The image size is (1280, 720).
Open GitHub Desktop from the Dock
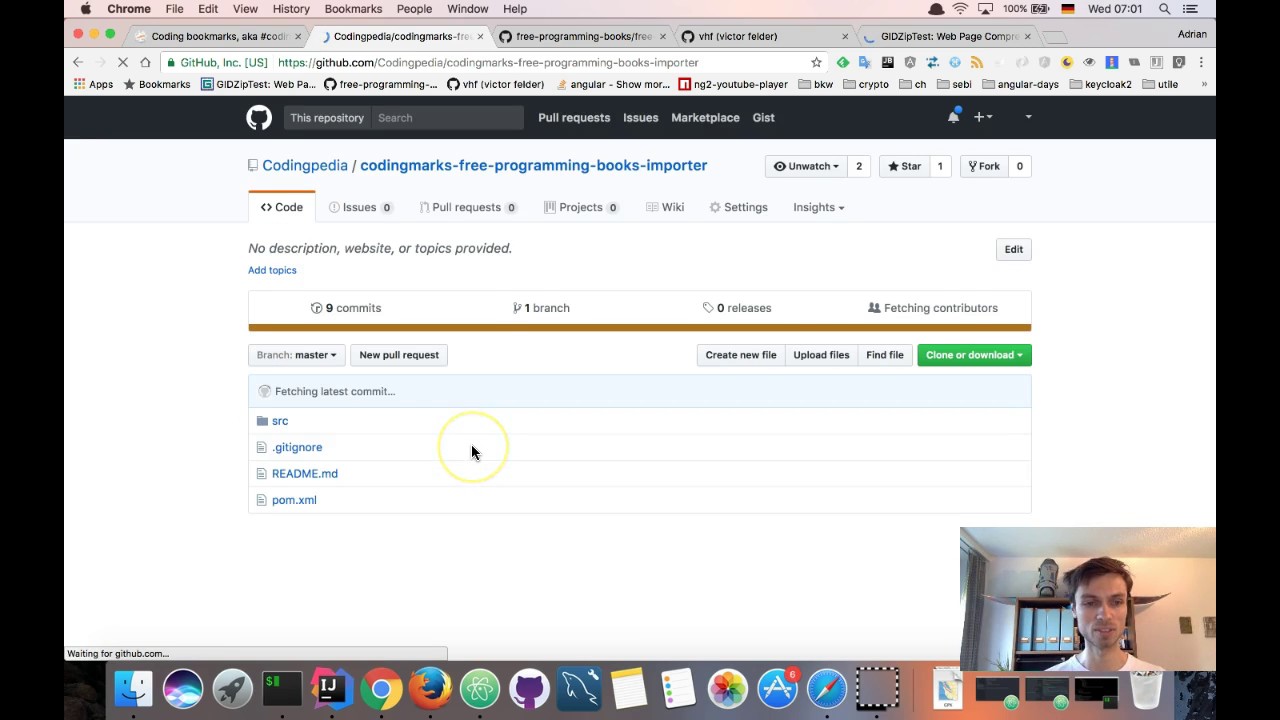(x=530, y=689)
